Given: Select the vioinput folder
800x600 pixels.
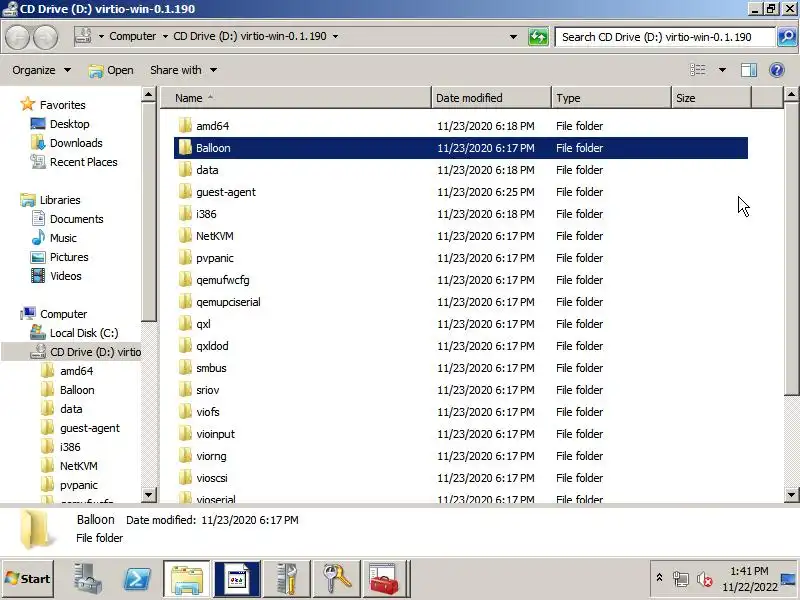Looking at the screenshot, I should pyautogui.click(x=461, y=434).
